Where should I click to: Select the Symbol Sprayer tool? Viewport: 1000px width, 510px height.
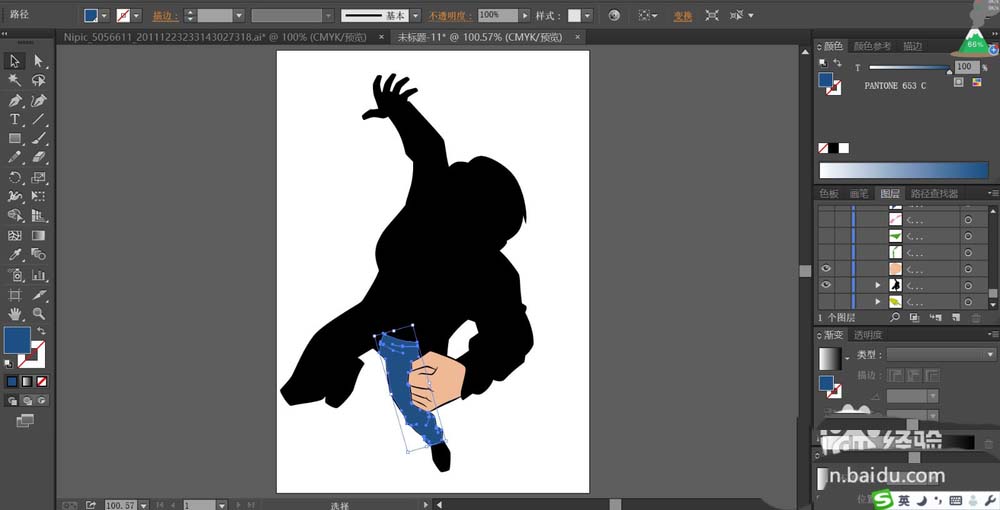pyautogui.click(x=15, y=275)
